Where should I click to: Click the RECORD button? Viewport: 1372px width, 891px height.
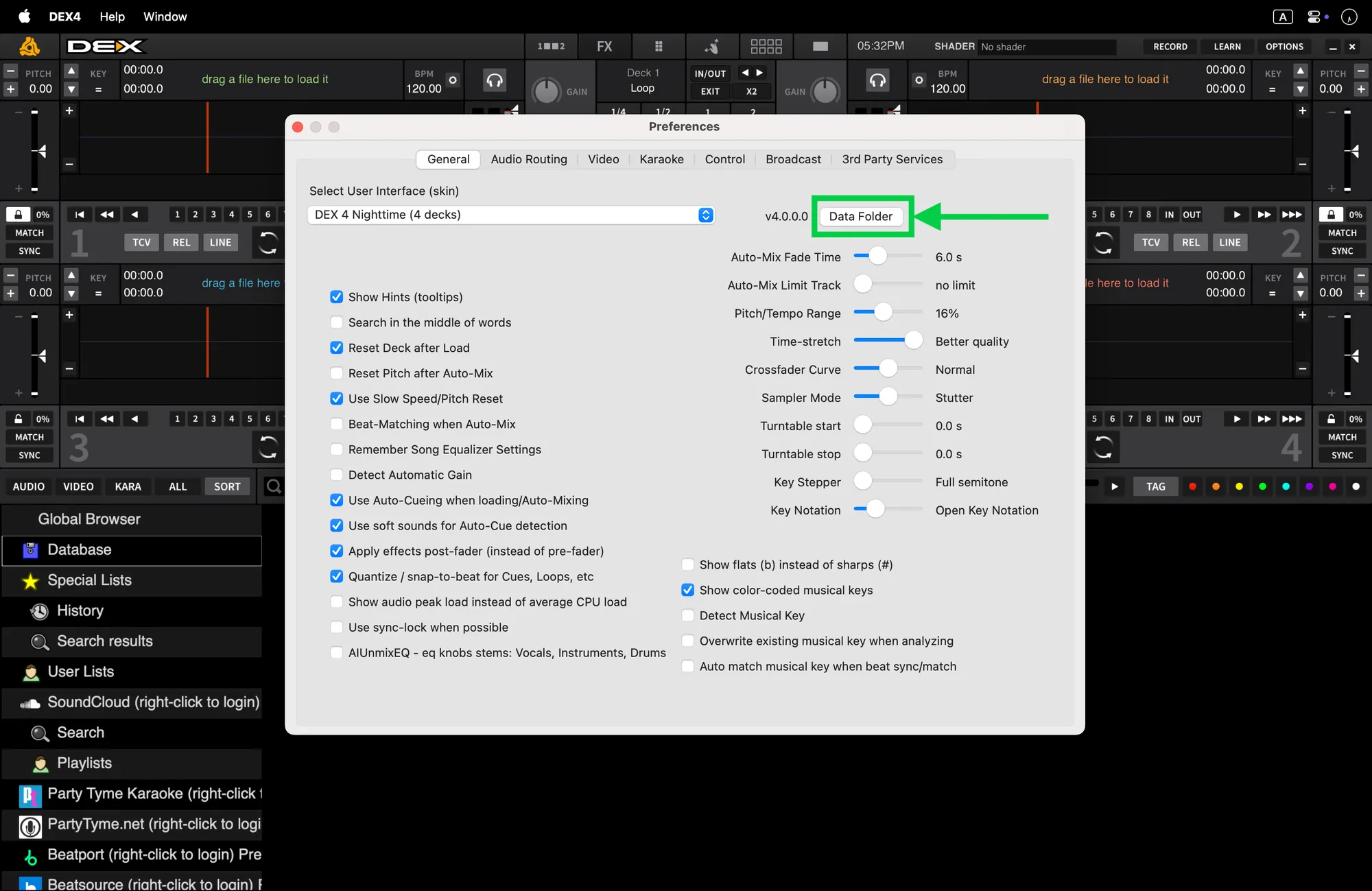coord(1170,47)
